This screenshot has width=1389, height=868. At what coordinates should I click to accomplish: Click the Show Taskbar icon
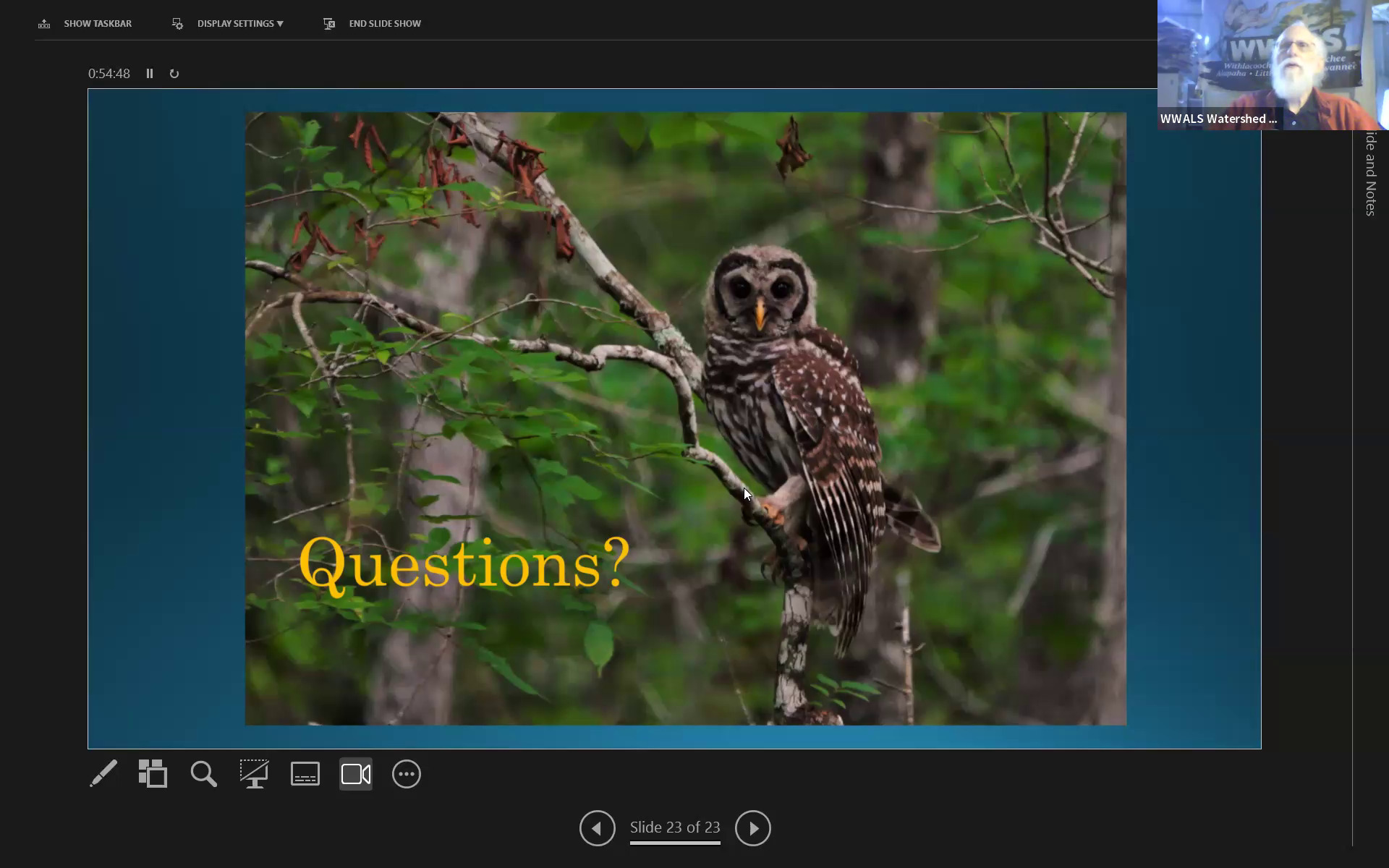(44, 24)
